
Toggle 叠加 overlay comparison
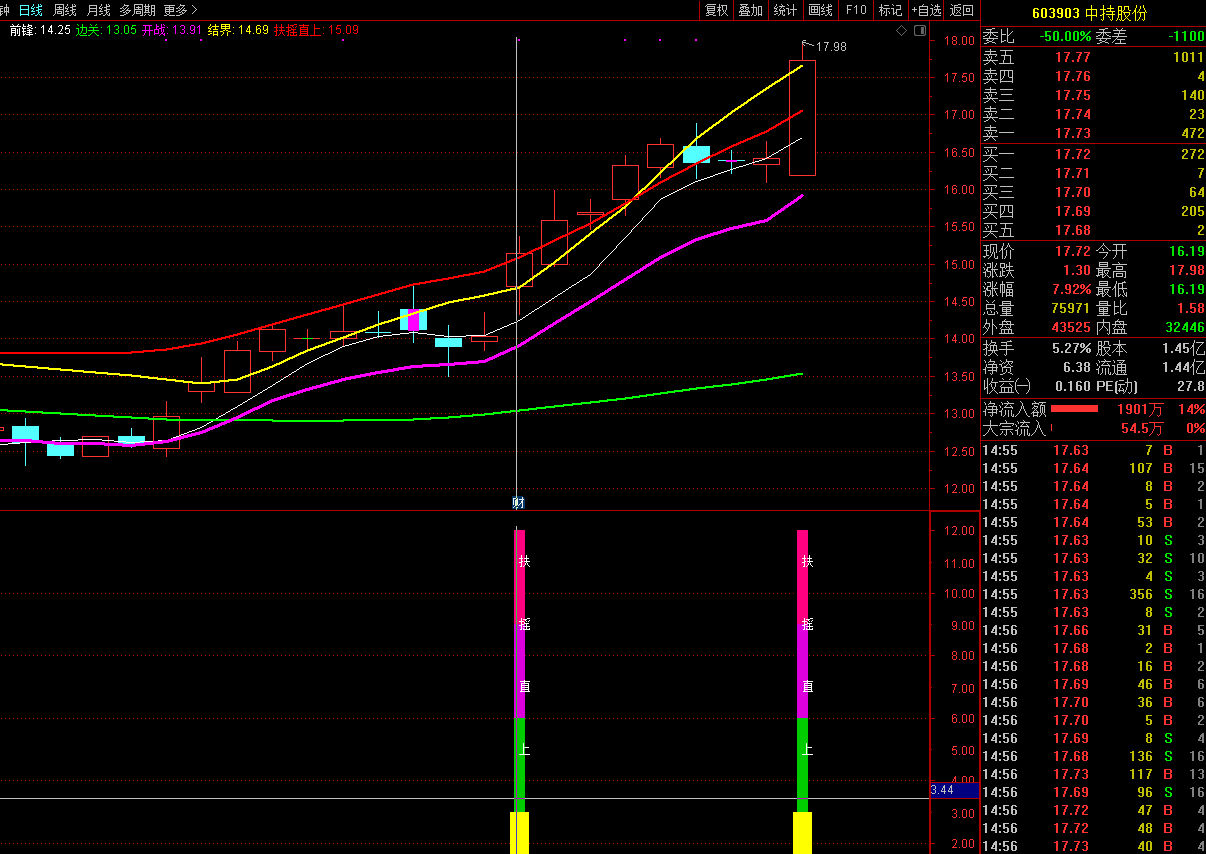click(x=750, y=10)
